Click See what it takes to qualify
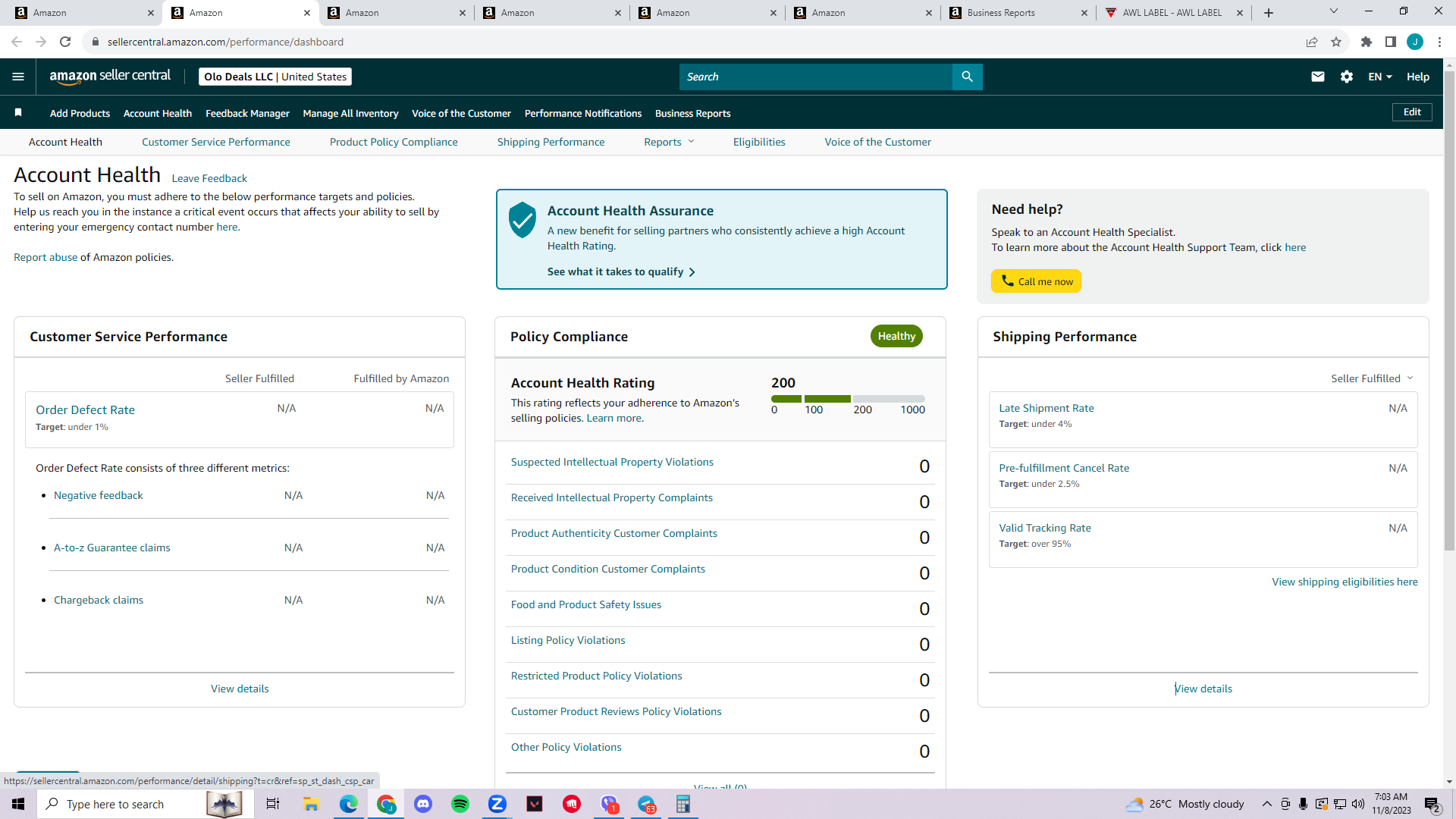 click(621, 271)
